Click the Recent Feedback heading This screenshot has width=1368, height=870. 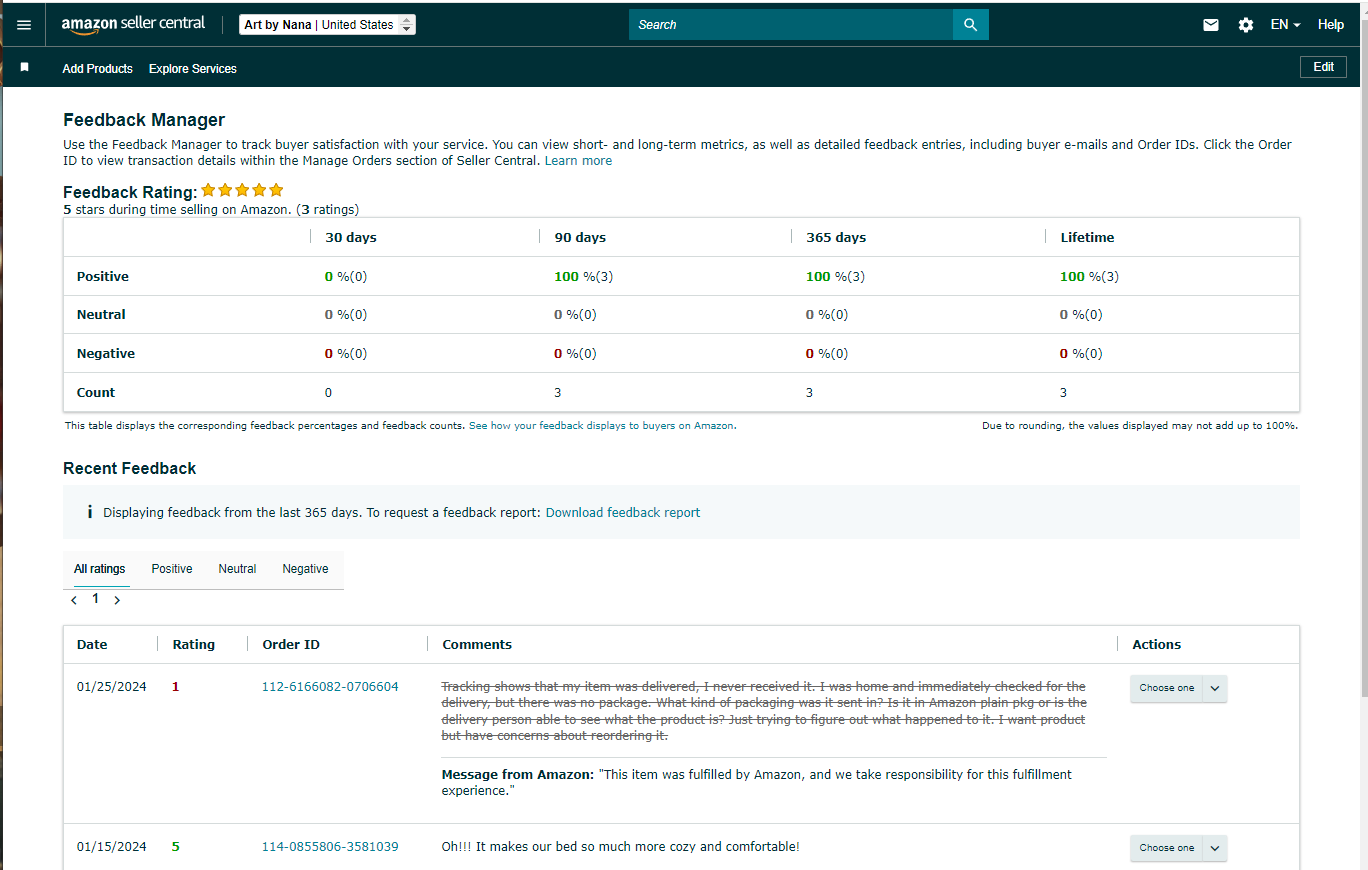tap(130, 468)
